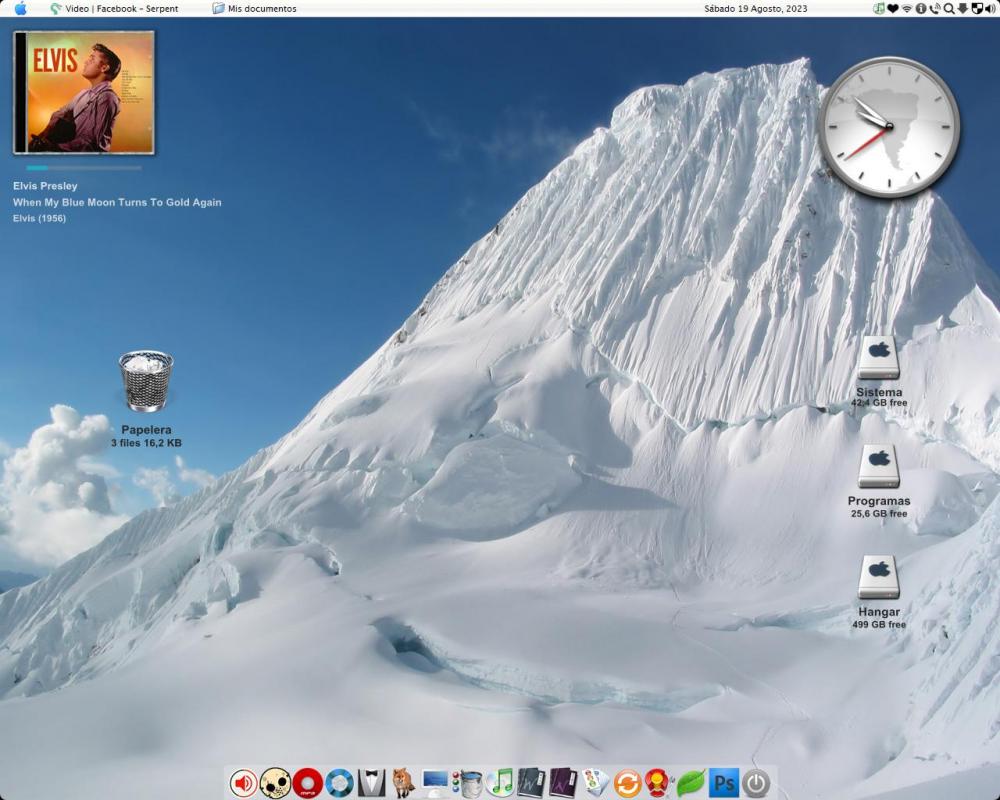Image resolution: width=1000 pixels, height=800 pixels.
Task: Open the red speaker dock icon
Action: (243, 783)
